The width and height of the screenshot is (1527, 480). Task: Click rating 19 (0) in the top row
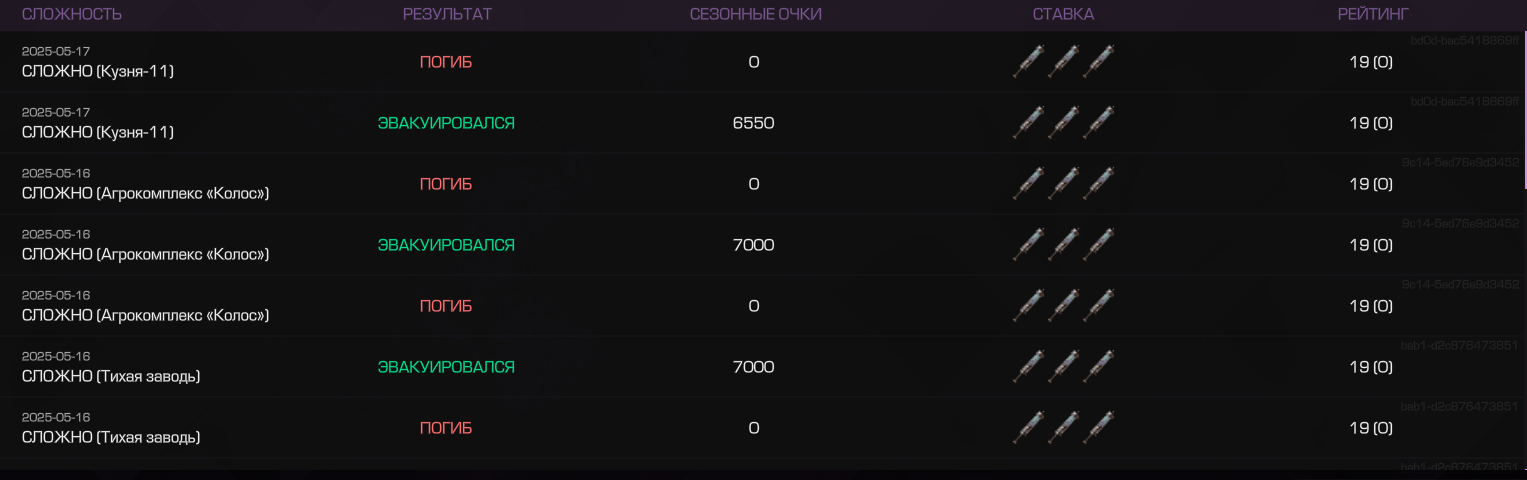tap(1371, 62)
